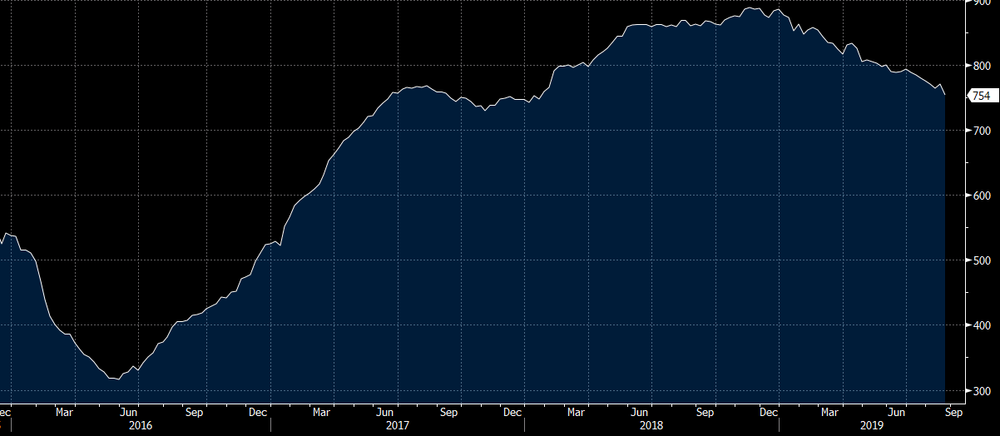Click the Sep label in the 2018 span
Screen dimensions: 1000x436
pyautogui.click(x=705, y=412)
